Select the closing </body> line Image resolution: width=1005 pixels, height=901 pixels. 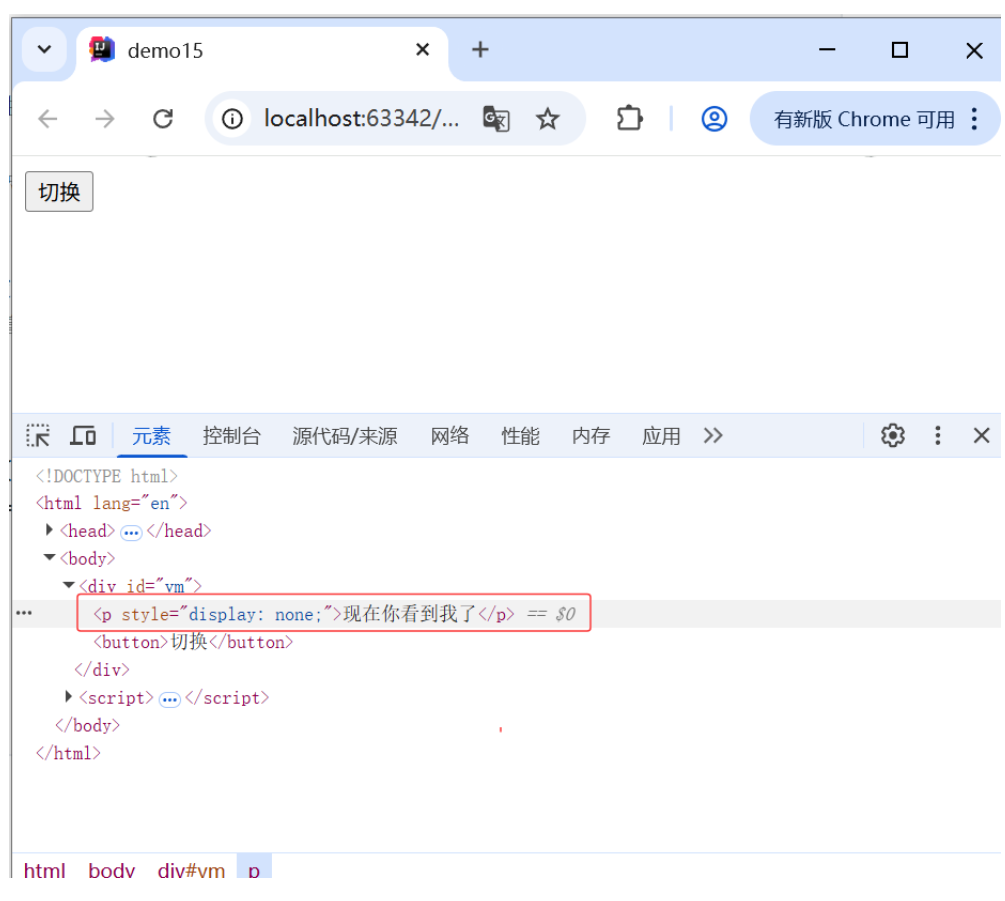(x=87, y=725)
